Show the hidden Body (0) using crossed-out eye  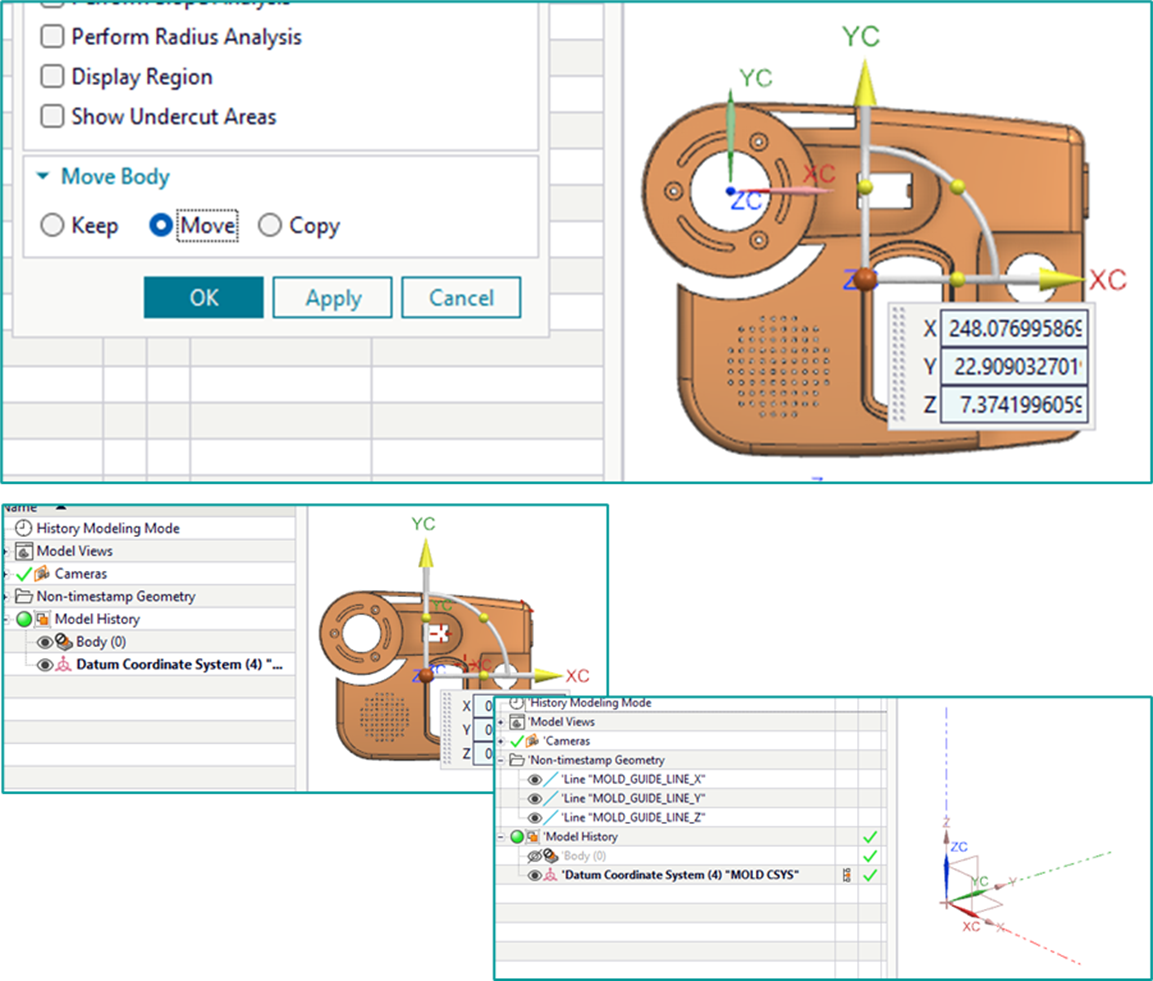[534, 856]
